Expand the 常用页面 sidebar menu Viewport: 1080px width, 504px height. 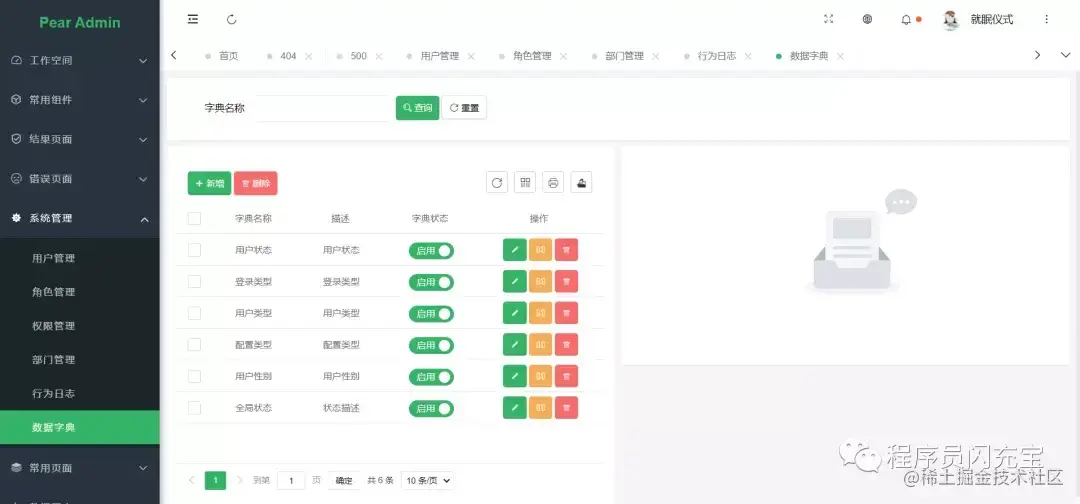tap(80, 468)
